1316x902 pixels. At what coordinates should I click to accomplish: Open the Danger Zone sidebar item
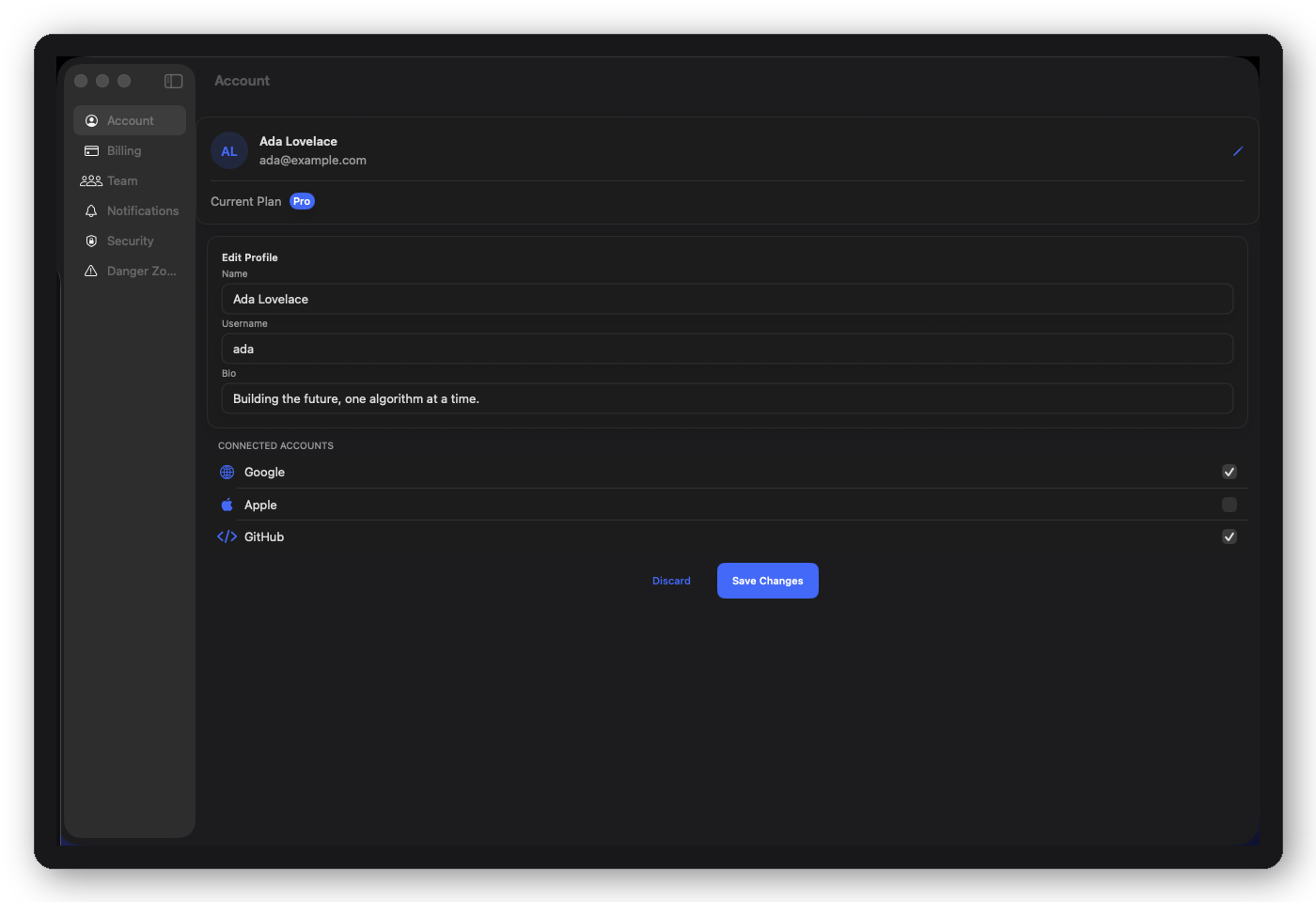tap(130, 271)
